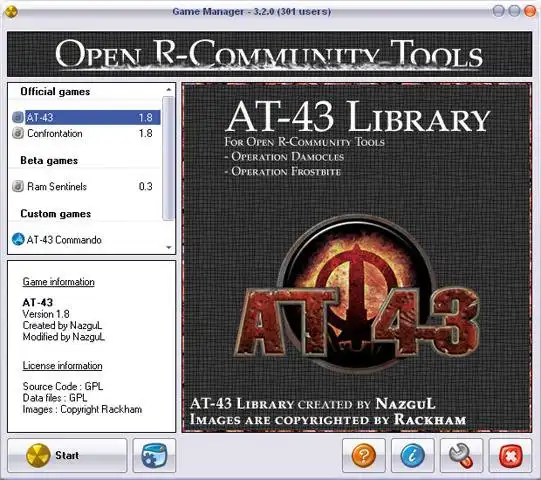The image size is (541, 480).
Task: Open help with the orange question mark
Action: point(364,455)
